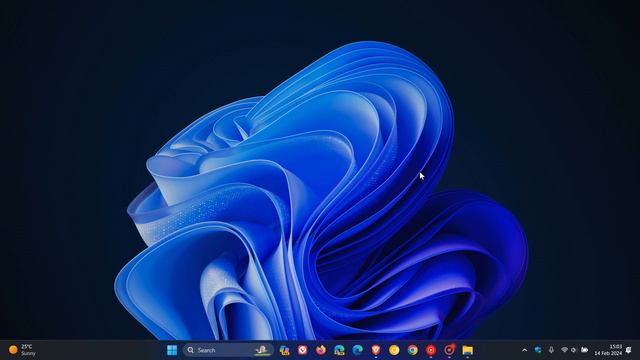Open File Explorer from the taskbar
This screenshot has height=360, width=640.
coord(467,350)
